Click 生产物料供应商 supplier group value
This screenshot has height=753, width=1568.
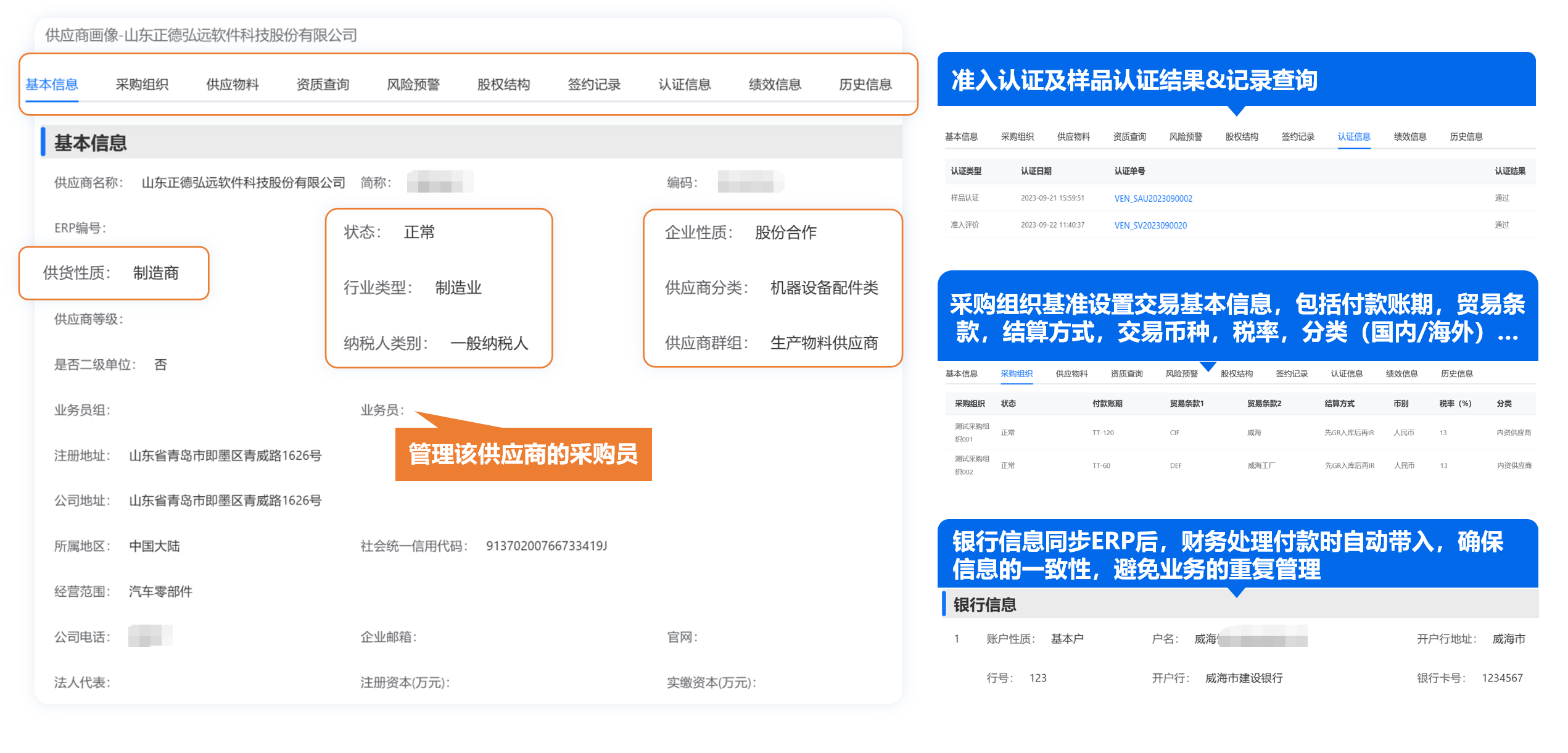[824, 343]
